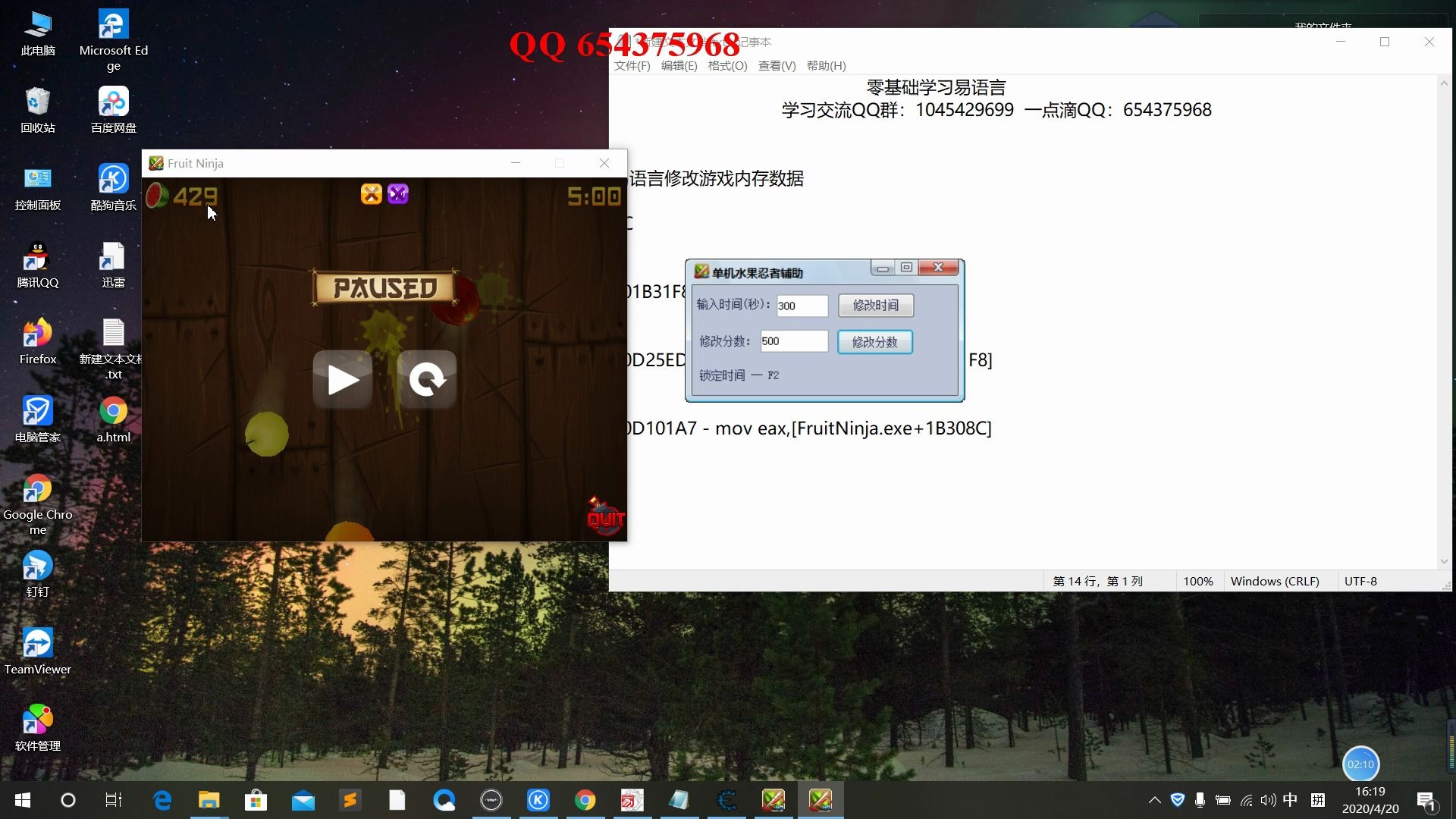Click the Windows (CRLF) status bar entry
Image resolution: width=1456 pixels, height=819 pixels.
(x=1275, y=582)
